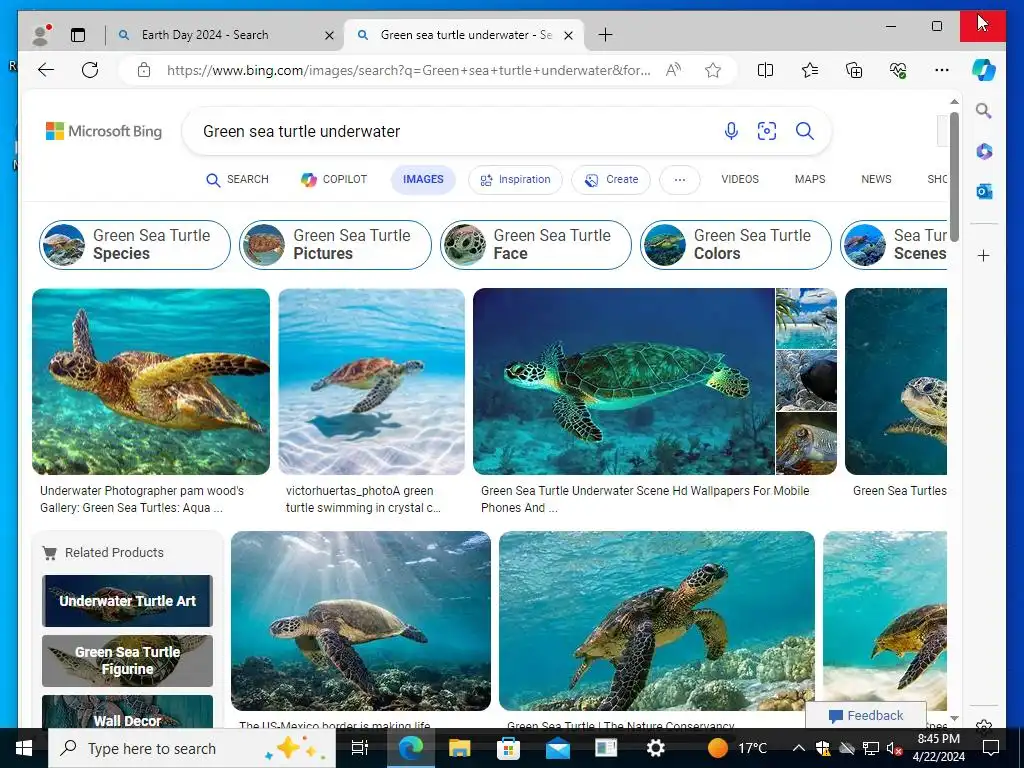The width and height of the screenshot is (1024, 768).
Task: Click the Bing search text field
Action: click(451, 131)
